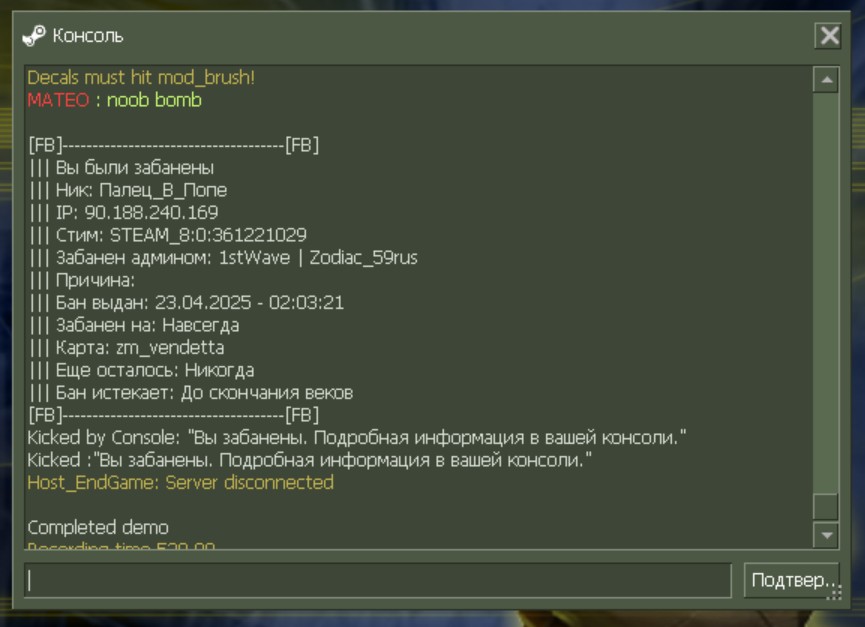This screenshot has height=627, width=865.
Task: Click the Steam logo in the title bar
Action: click(x=34, y=36)
